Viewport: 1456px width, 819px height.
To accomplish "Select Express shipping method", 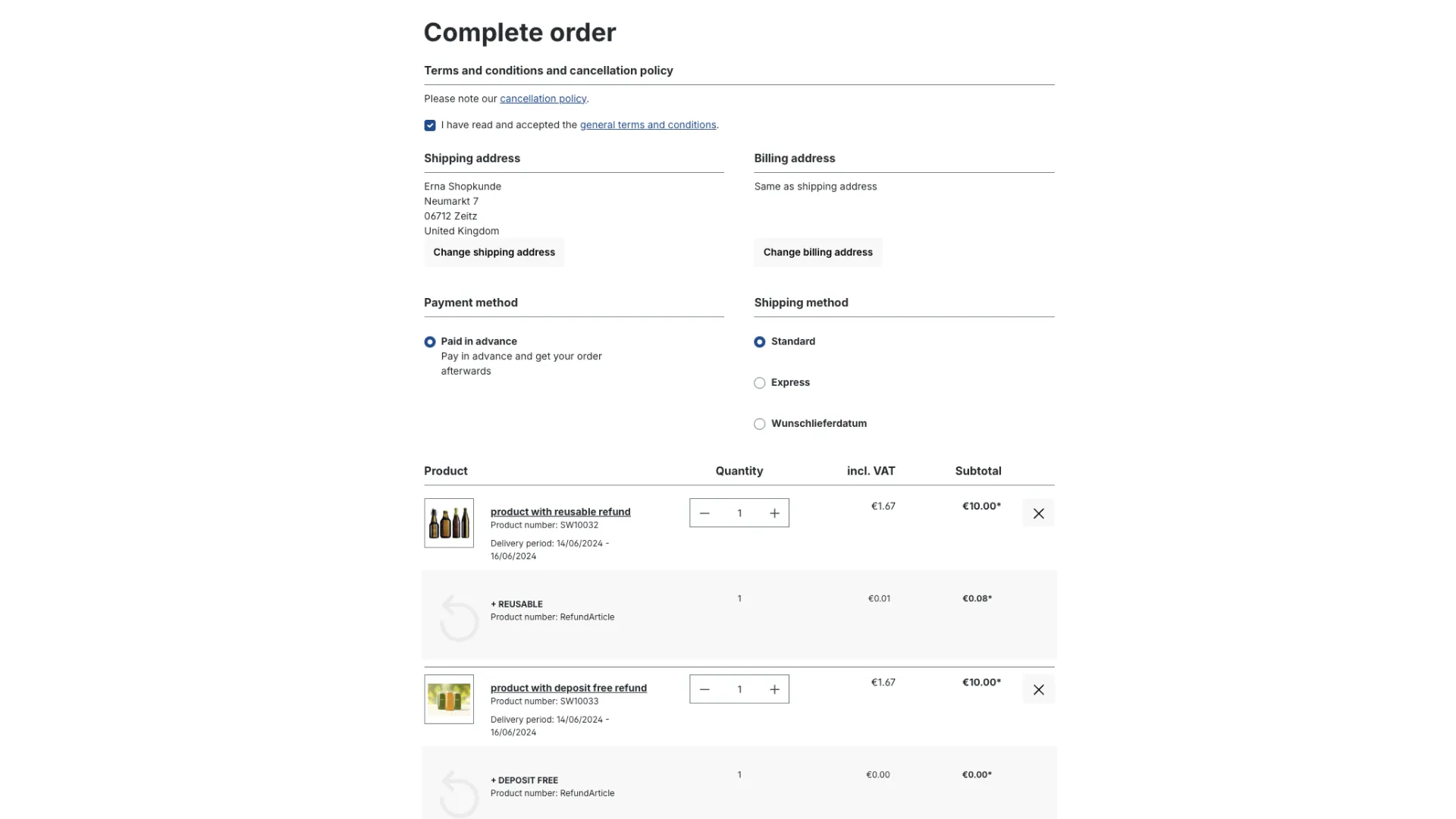I will pyautogui.click(x=759, y=383).
